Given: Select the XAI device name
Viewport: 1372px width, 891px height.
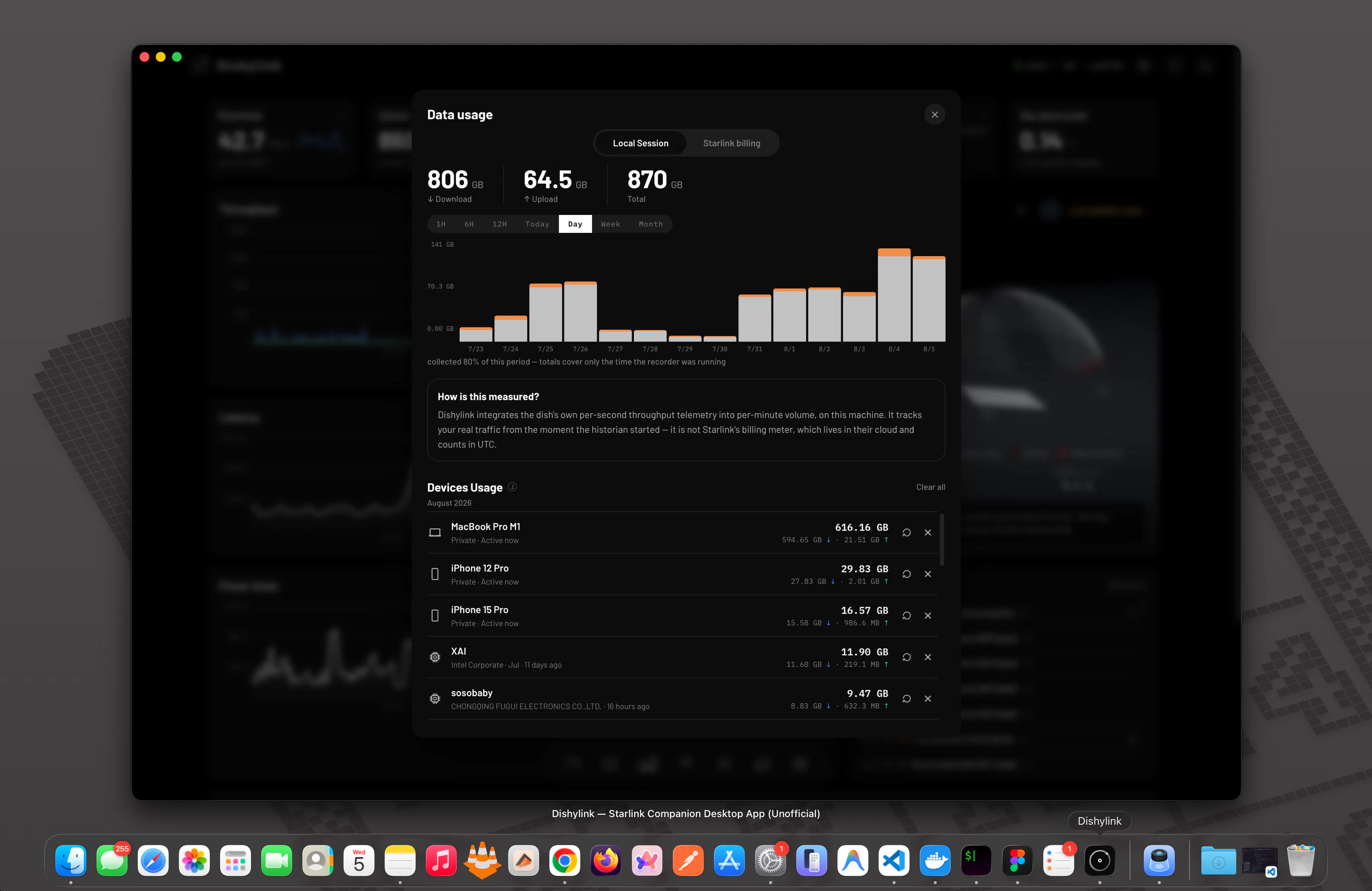Looking at the screenshot, I should pos(459,651).
